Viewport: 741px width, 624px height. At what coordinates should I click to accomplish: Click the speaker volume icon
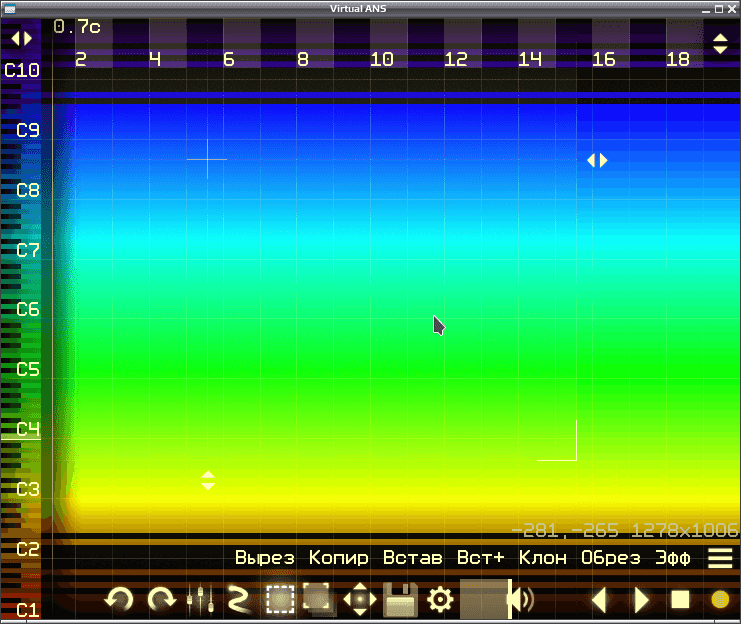click(x=522, y=599)
